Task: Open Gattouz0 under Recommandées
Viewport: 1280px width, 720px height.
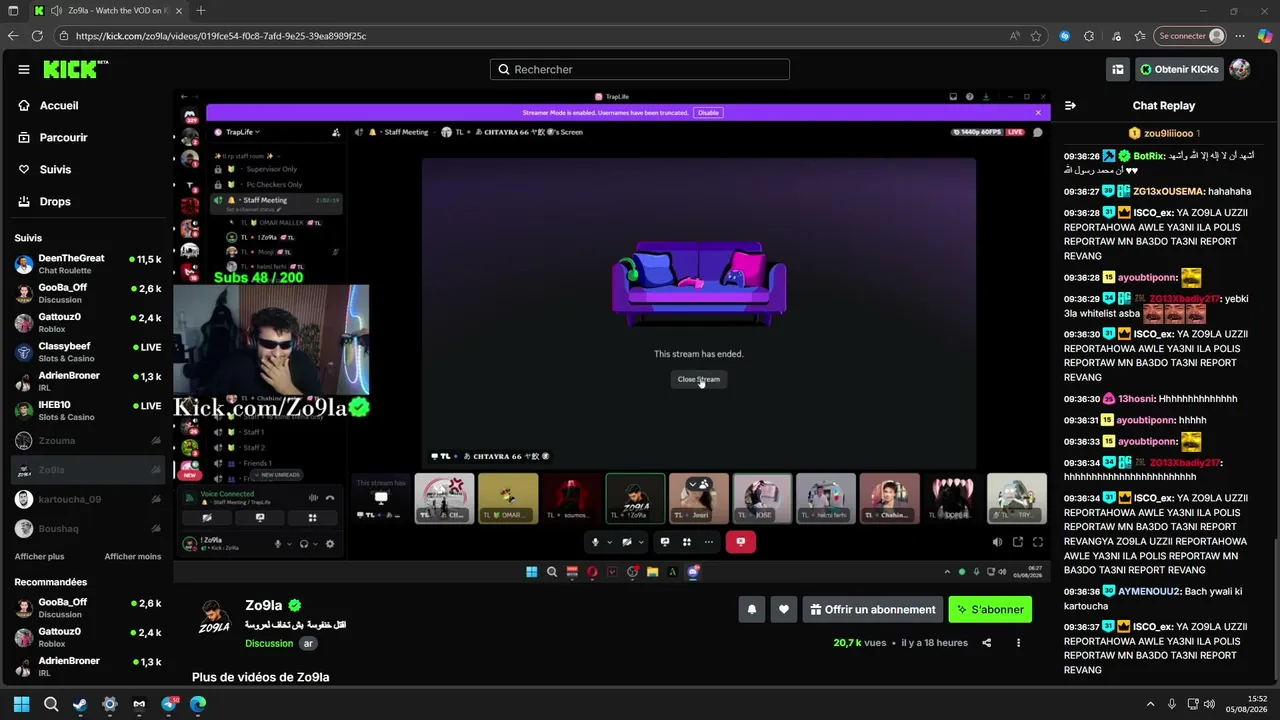Action: [x=88, y=637]
